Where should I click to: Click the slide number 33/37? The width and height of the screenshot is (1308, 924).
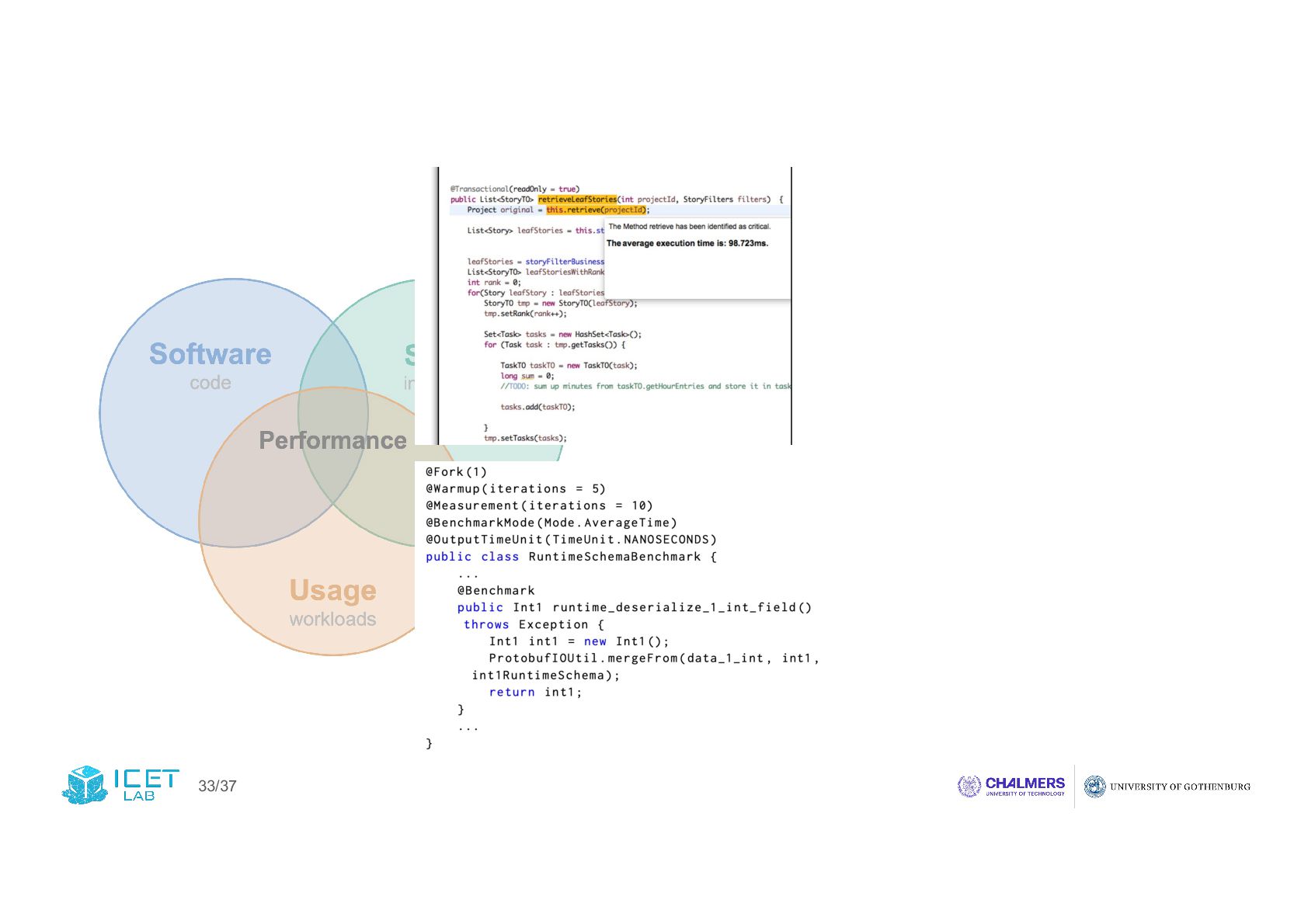pyautogui.click(x=217, y=786)
